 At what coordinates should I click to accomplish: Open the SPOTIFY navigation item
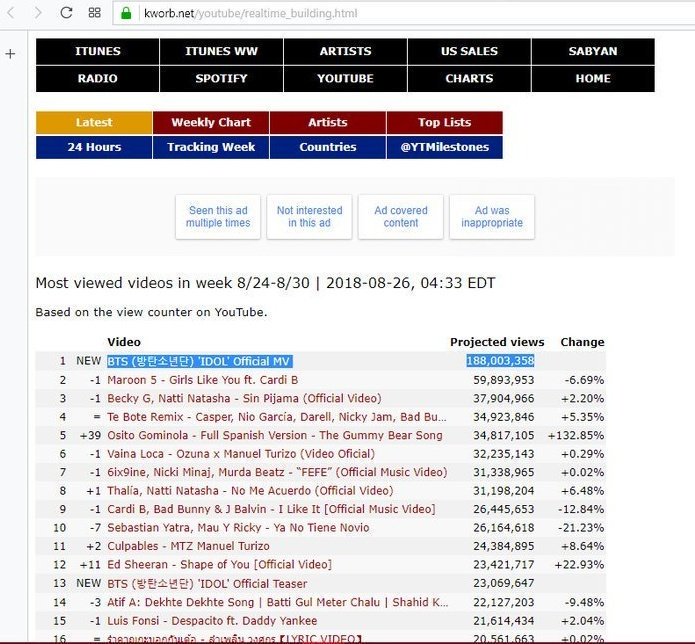pos(221,79)
